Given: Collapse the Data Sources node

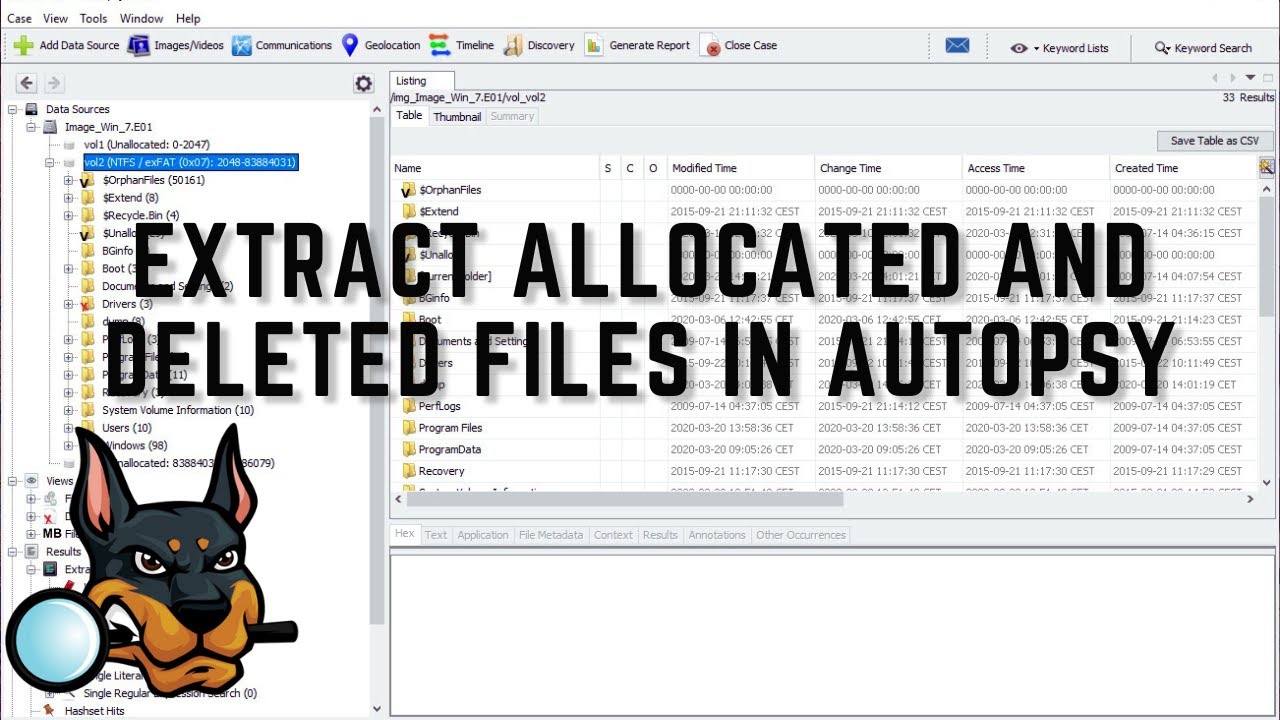Looking at the screenshot, I should click(x=12, y=109).
